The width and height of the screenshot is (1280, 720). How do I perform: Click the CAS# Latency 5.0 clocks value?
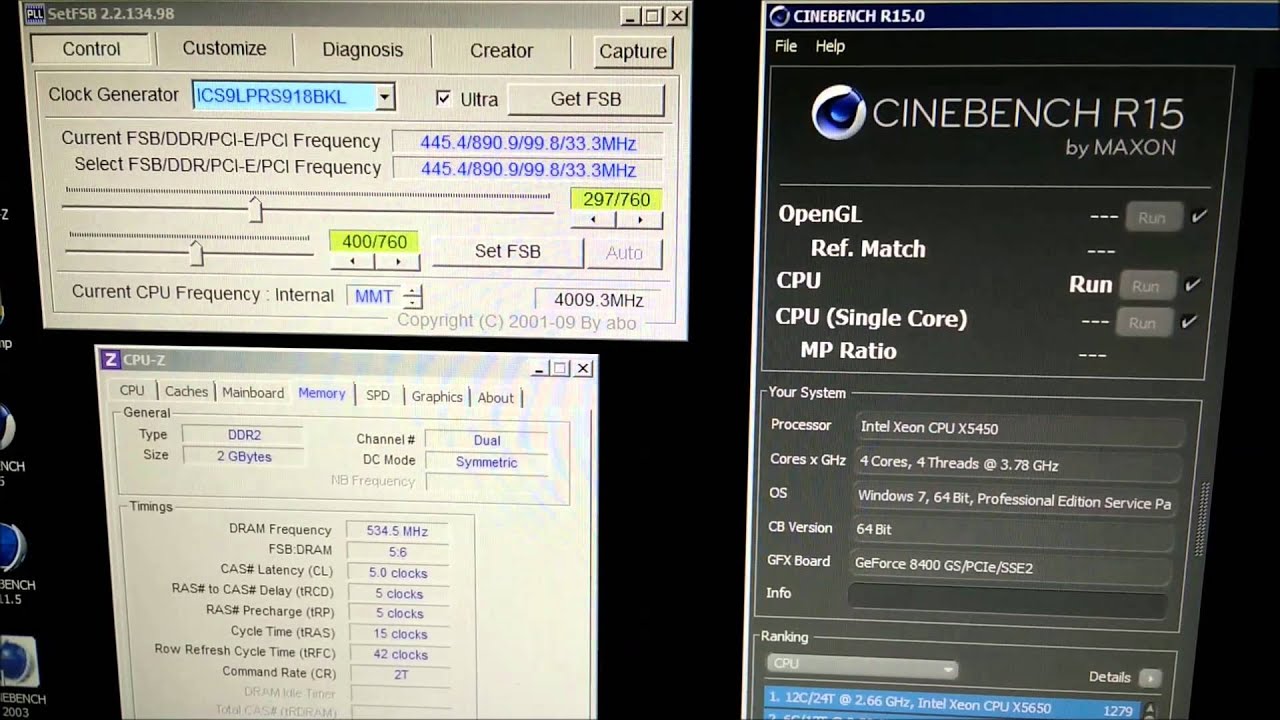point(397,573)
